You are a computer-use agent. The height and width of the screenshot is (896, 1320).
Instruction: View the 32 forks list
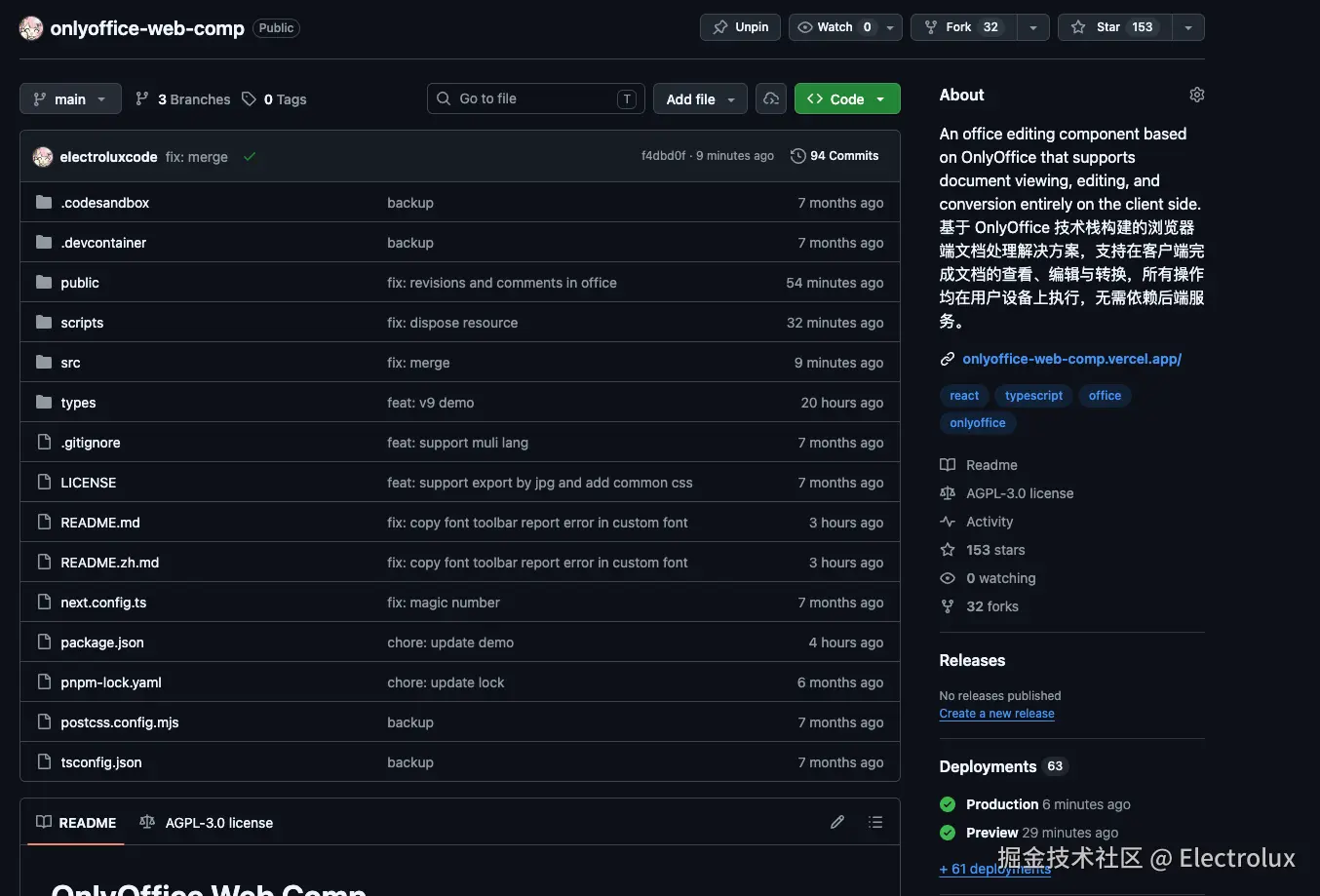point(979,606)
